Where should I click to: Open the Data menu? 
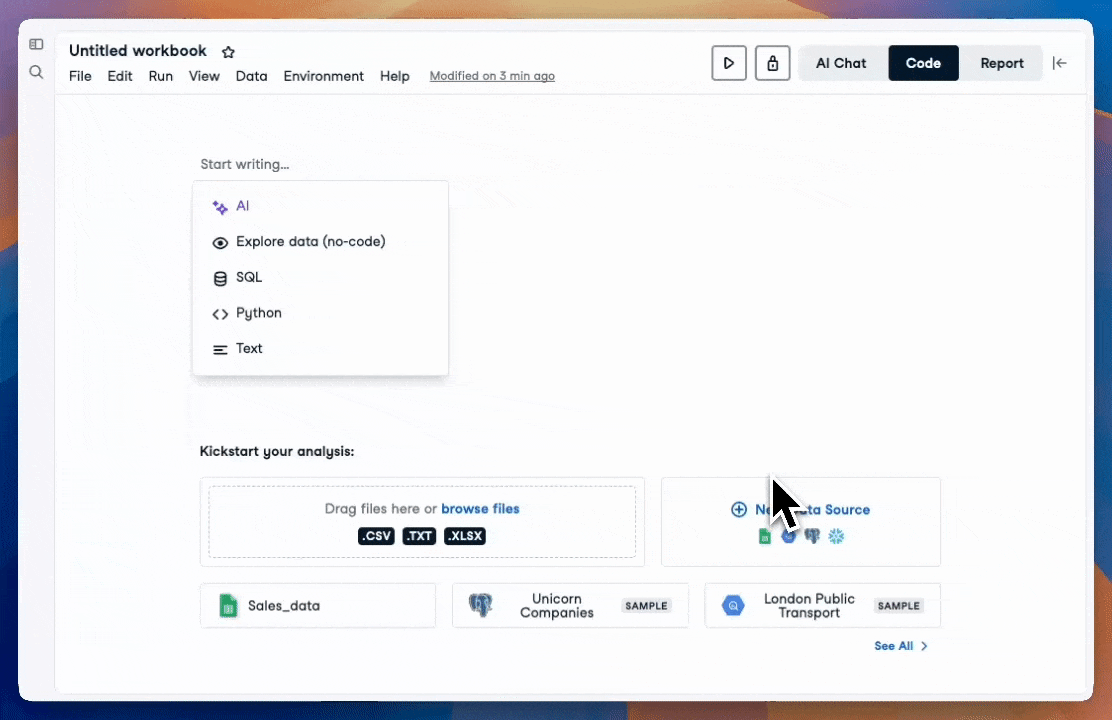[252, 76]
